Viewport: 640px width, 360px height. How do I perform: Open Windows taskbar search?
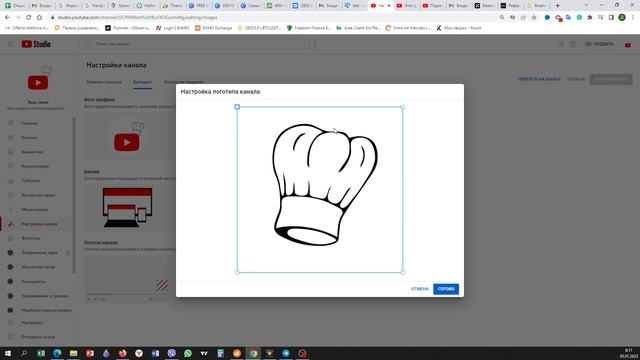click(x=24, y=353)
